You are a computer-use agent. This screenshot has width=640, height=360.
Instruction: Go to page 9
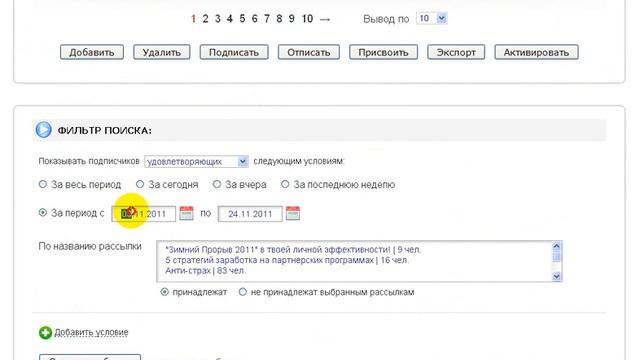pyautogui.click(x=291, y=19)
